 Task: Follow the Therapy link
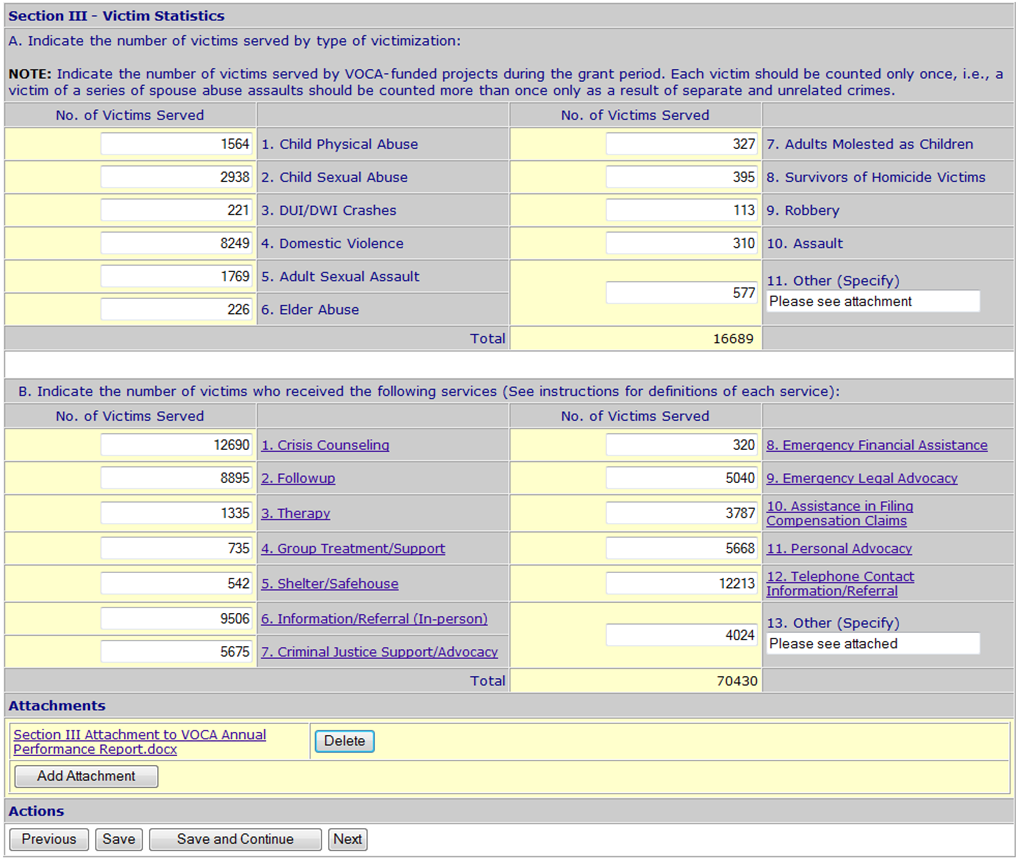click(x=295, y=513)
